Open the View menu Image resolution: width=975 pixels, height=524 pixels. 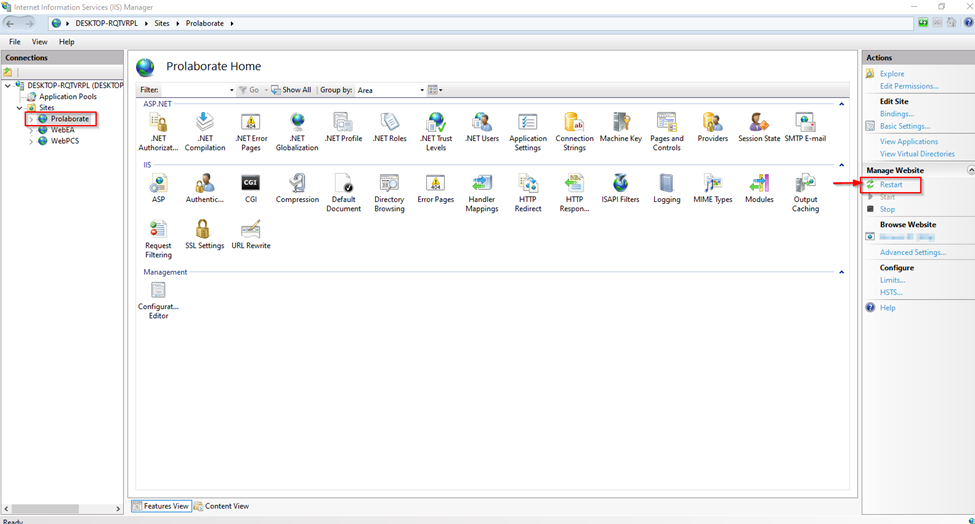(x=39, y=42)
